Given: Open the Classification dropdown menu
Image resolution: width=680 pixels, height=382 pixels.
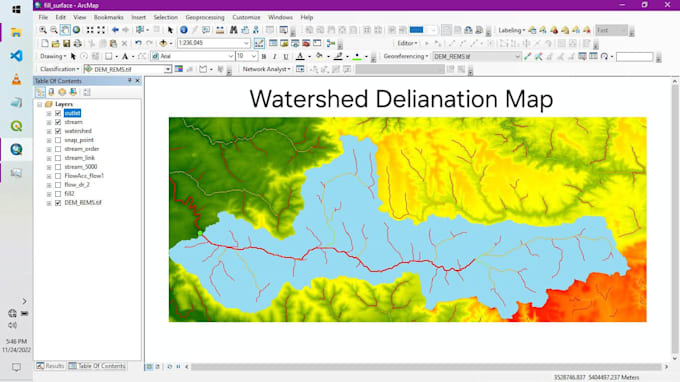Looking at the screenshot, I should (59, 69).
